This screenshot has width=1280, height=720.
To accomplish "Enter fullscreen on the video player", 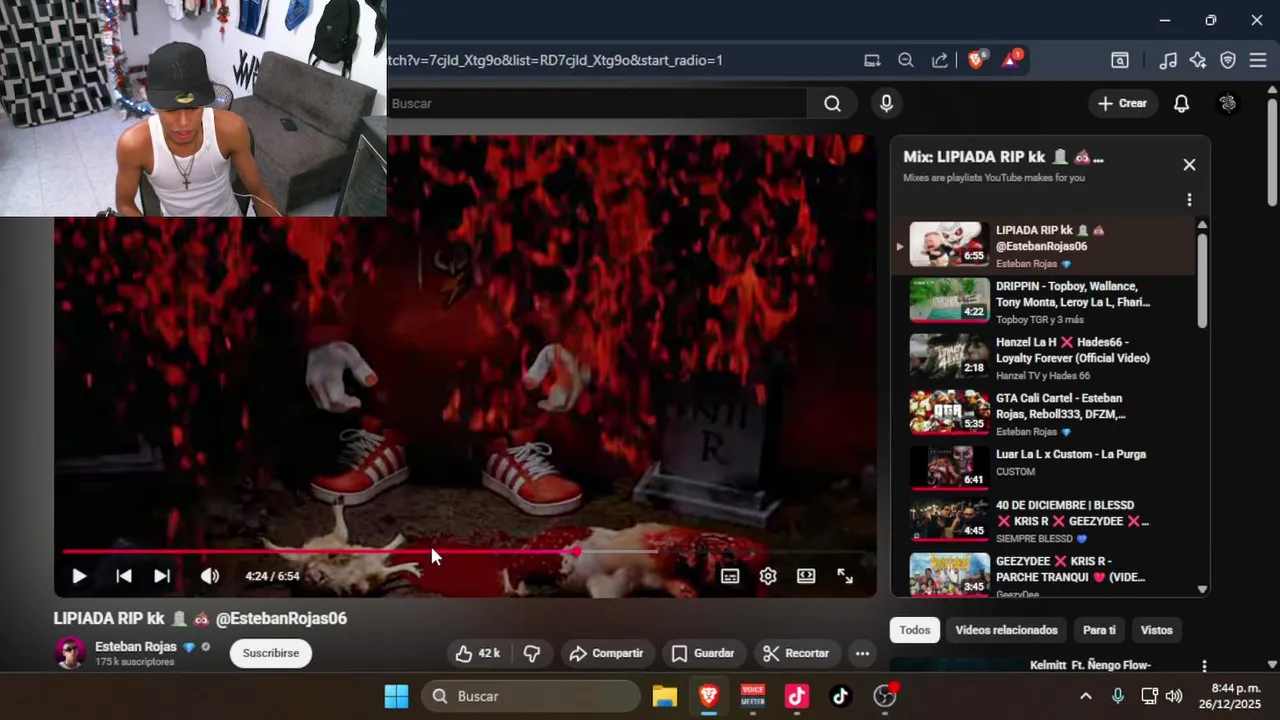I will tap(845, 576).
